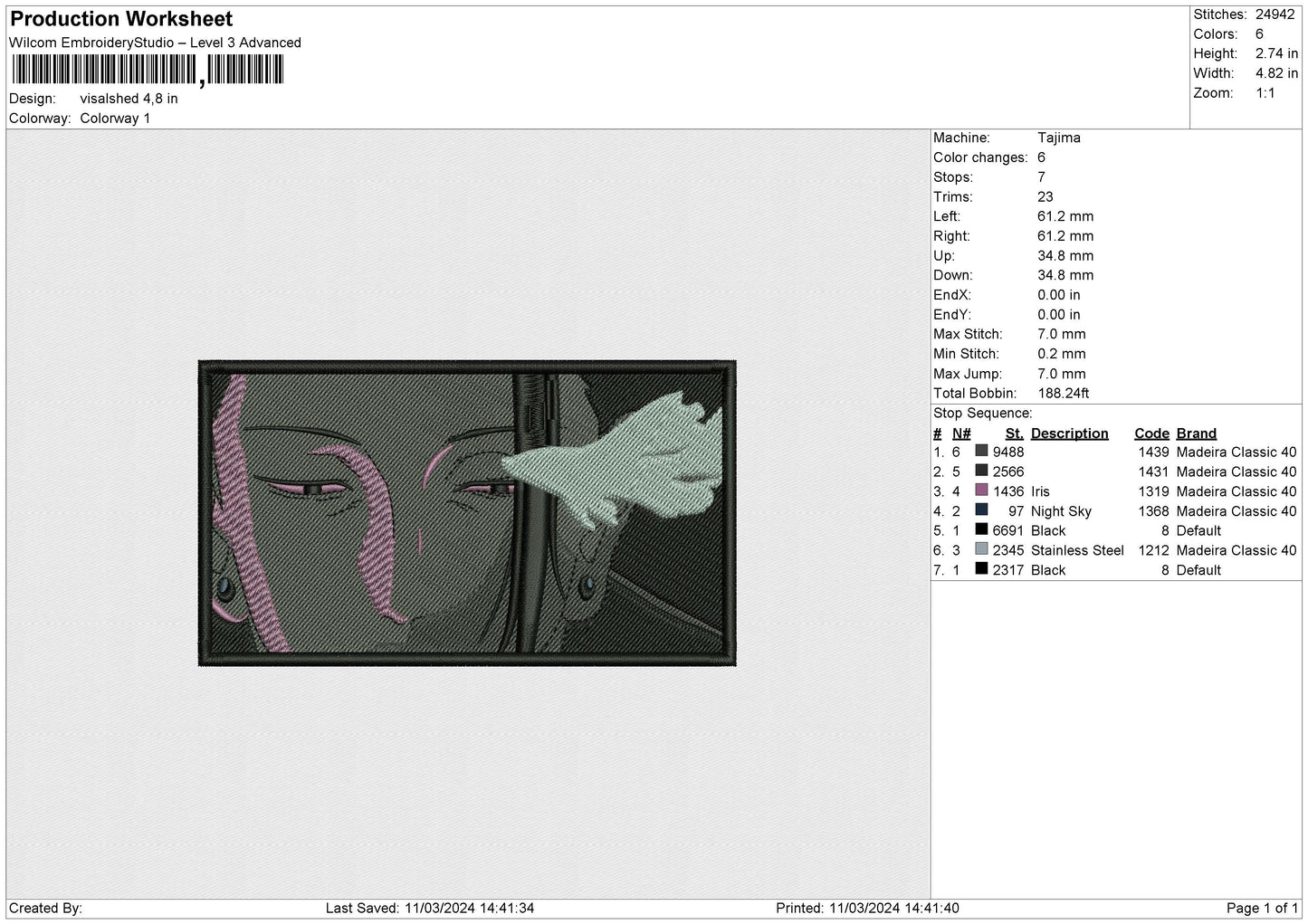Image resolution: width=1308 pixels, height=924 pixels.
Task: Click the Iris purple color swatch
Action: coord(981,491)
